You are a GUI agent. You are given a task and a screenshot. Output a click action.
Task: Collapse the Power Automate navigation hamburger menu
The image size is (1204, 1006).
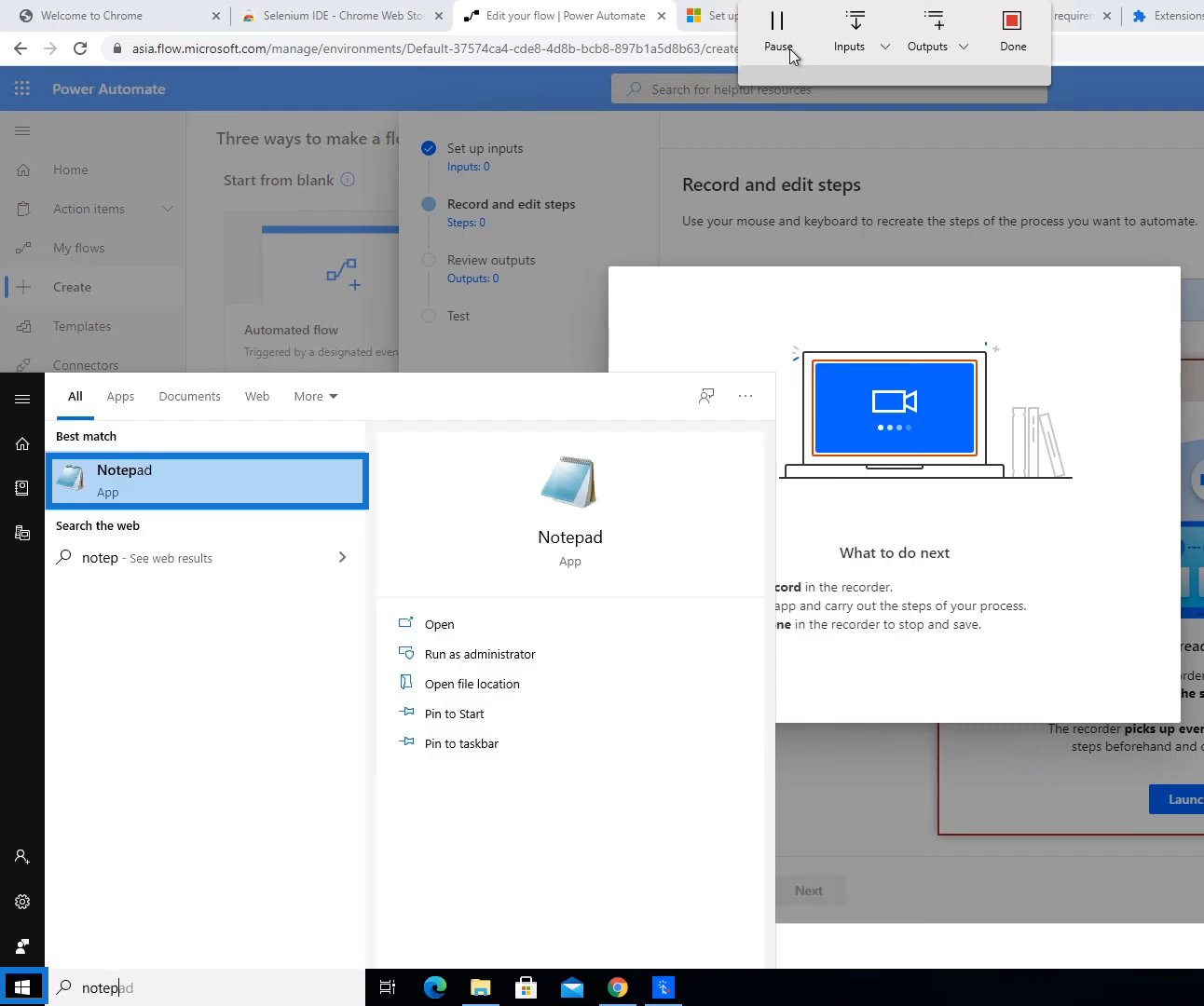tap(22, 130)
